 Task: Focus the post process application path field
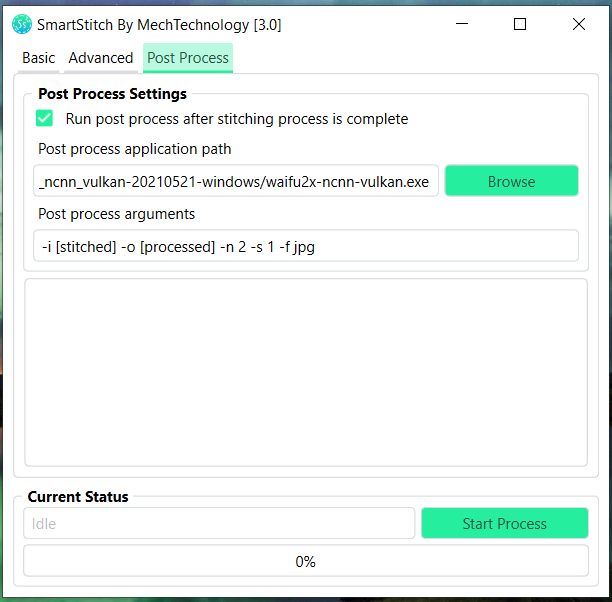click(x=236, y=181)
